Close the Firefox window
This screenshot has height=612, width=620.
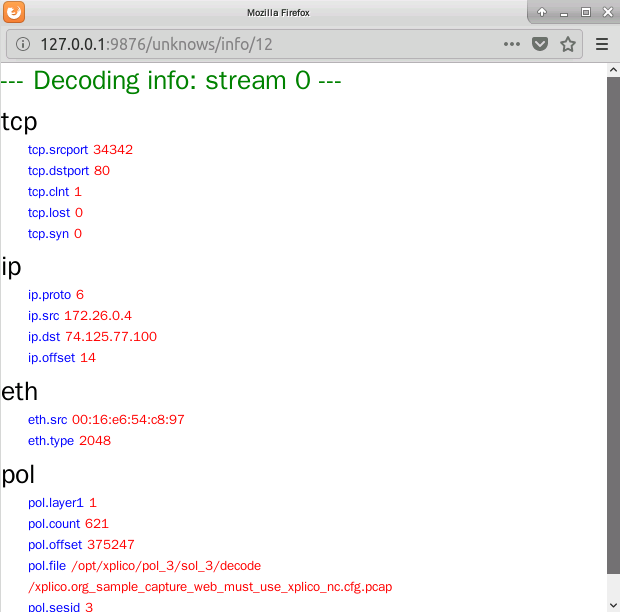[x=608, y=12]
